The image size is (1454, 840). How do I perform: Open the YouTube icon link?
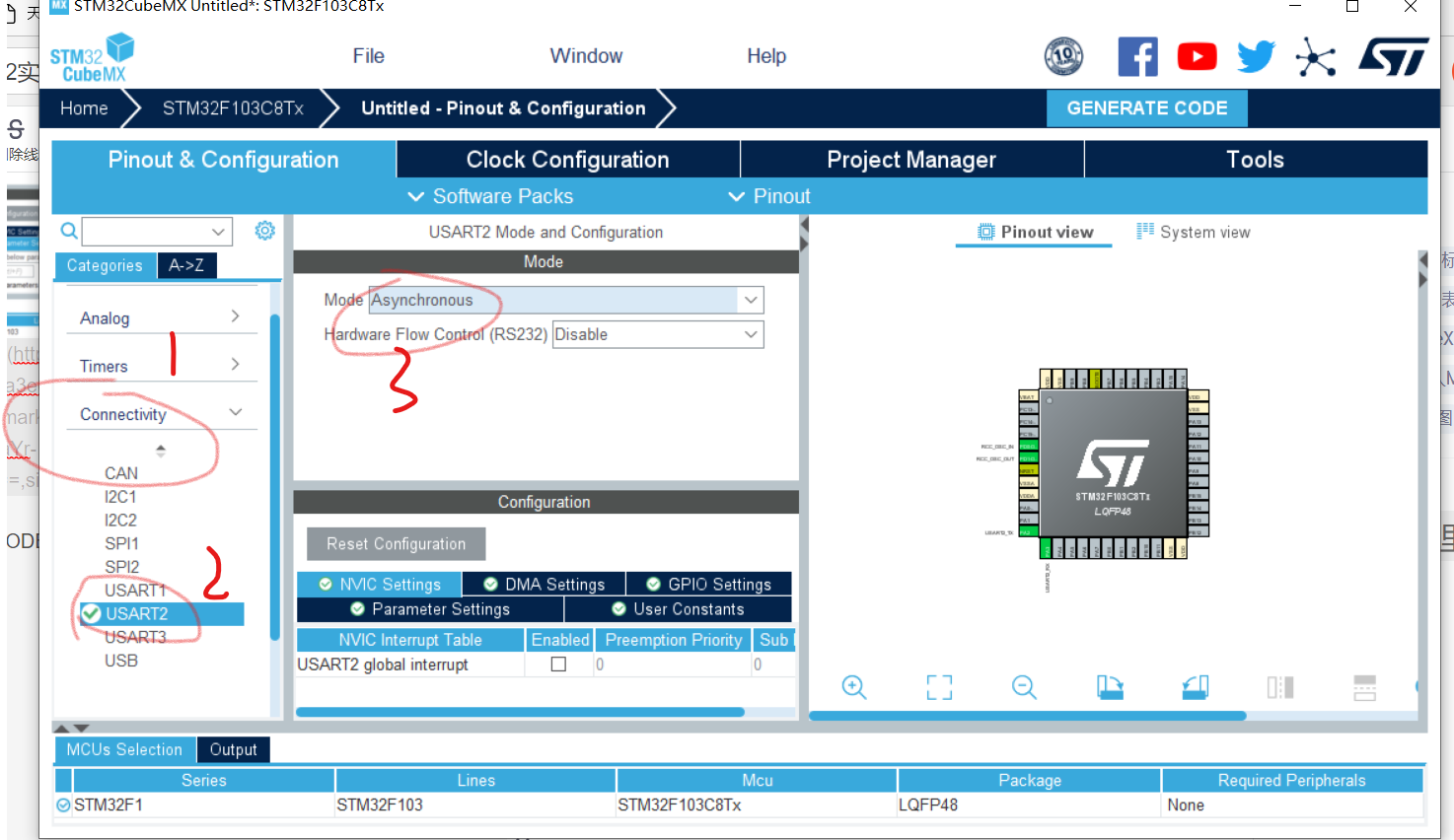(x=1197, y=57)
